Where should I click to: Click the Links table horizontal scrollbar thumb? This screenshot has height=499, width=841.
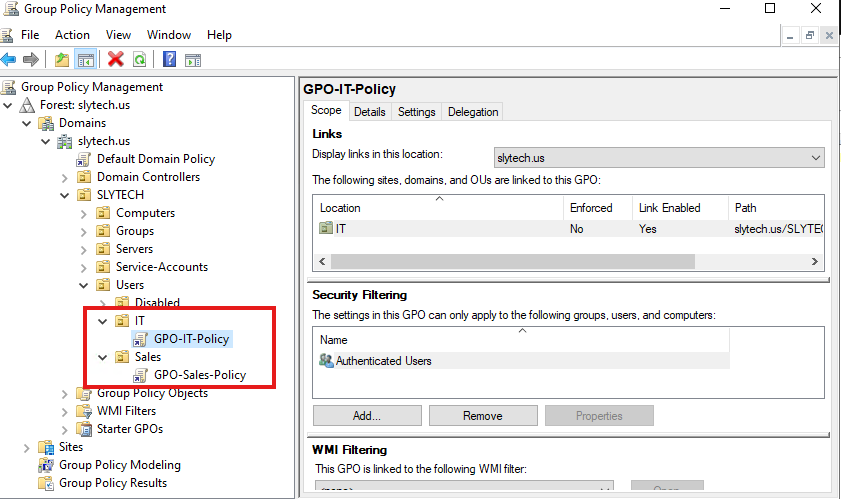[513, 262]
